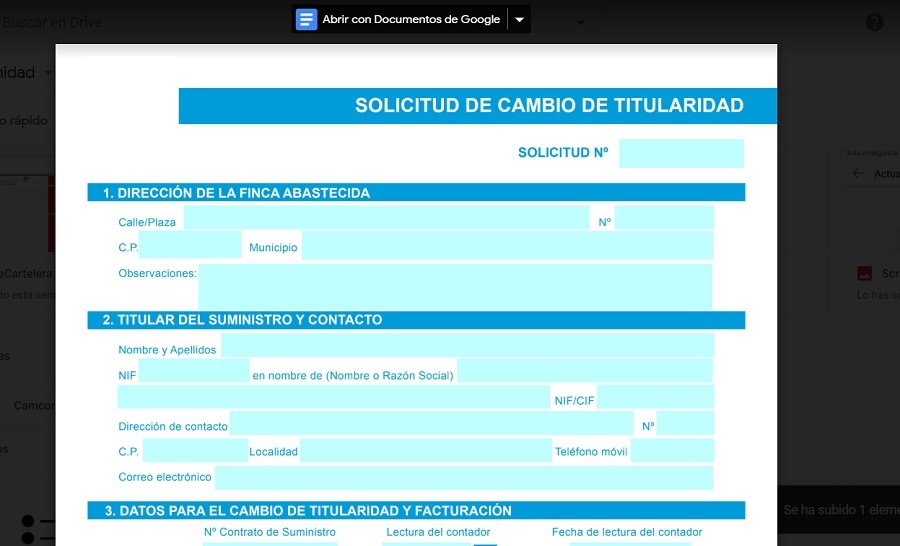Click the Google Docs icon in the top bar
The width and height of the screenshot is (900, 546).
(306, 19)
